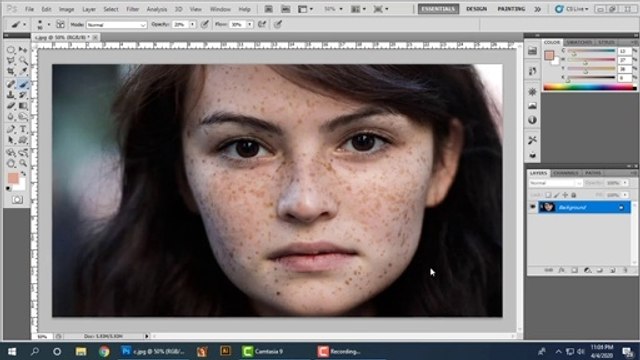This screenshot has width=640, height=360.
Task: Open the Filter menu
Action: (132, 9)
